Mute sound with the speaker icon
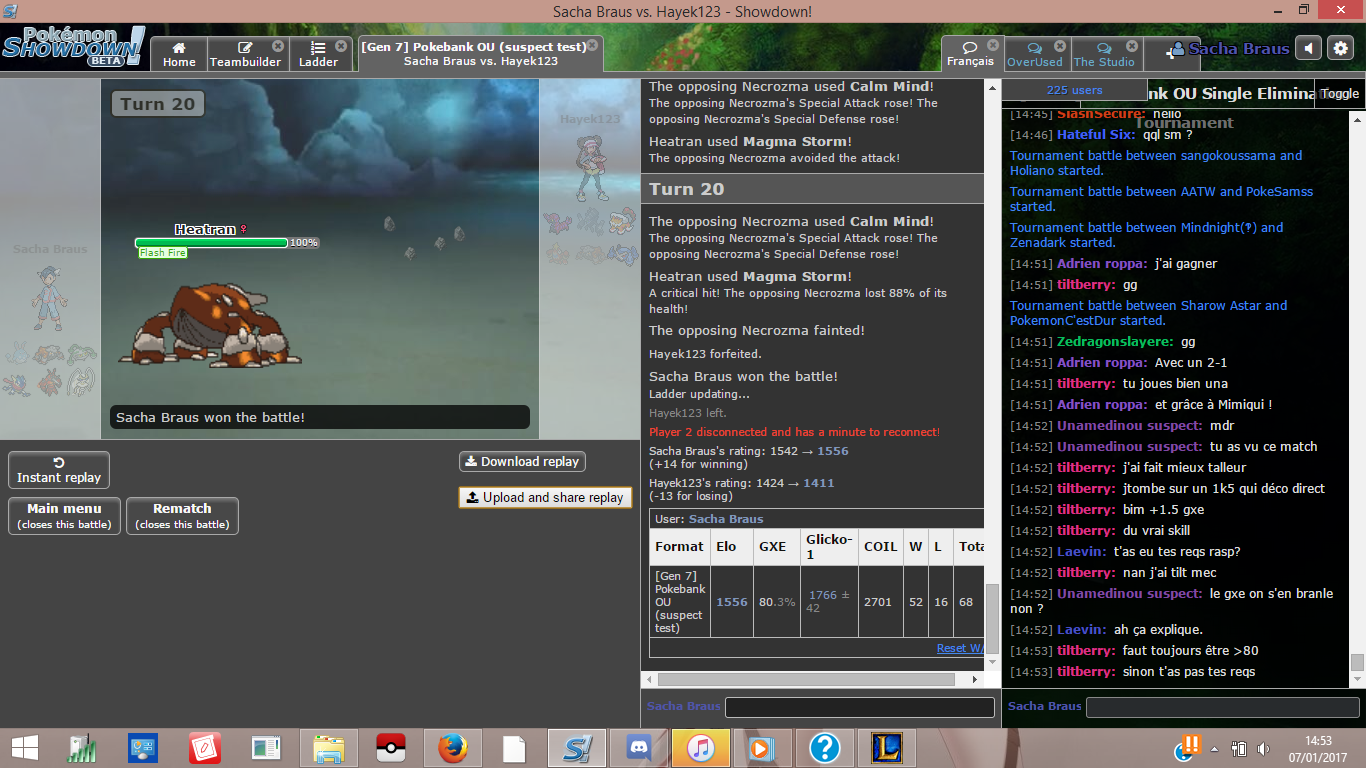The height and width of the screenshot is (768, 1366). point(1308,48)
